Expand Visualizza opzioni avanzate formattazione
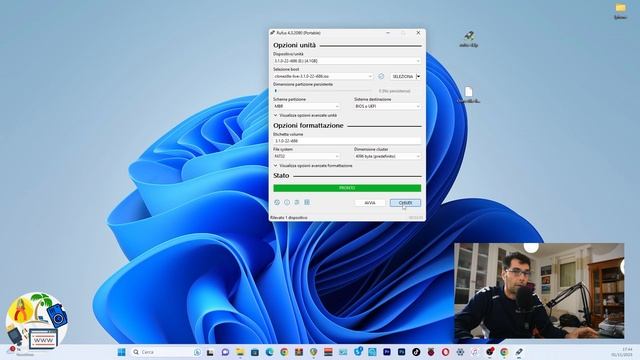 point(313,166)
